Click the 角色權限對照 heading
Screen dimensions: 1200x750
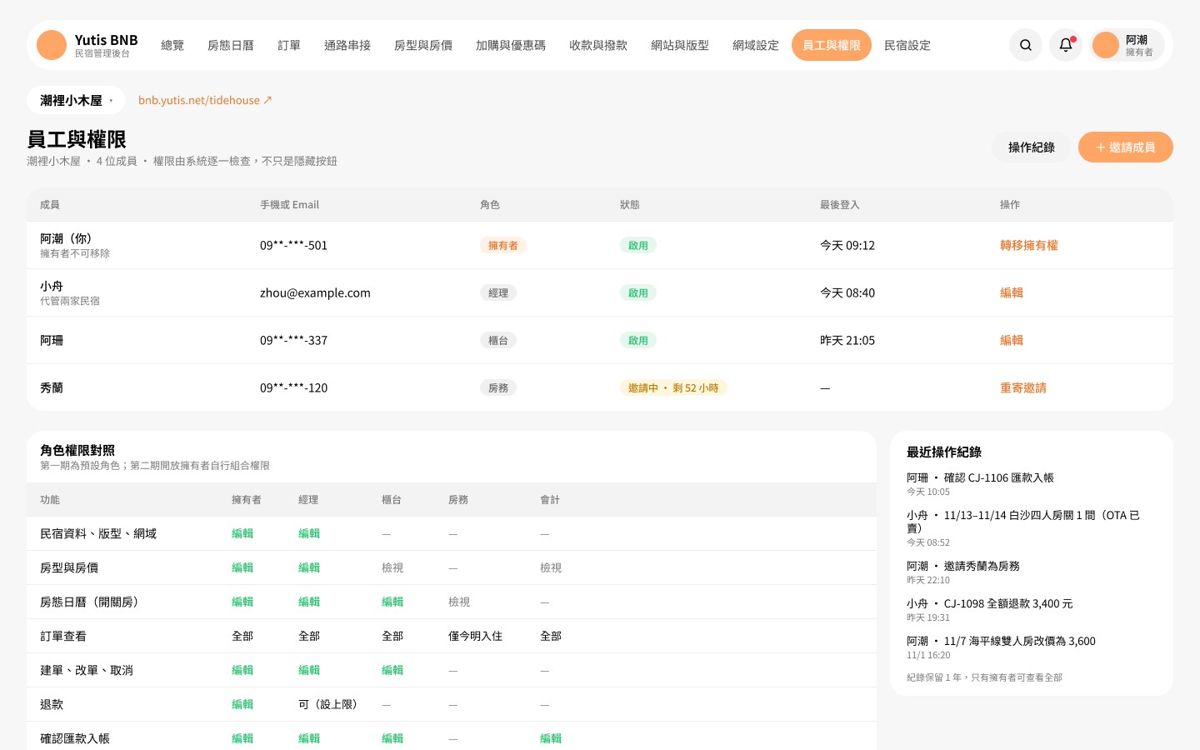[77, 451]
